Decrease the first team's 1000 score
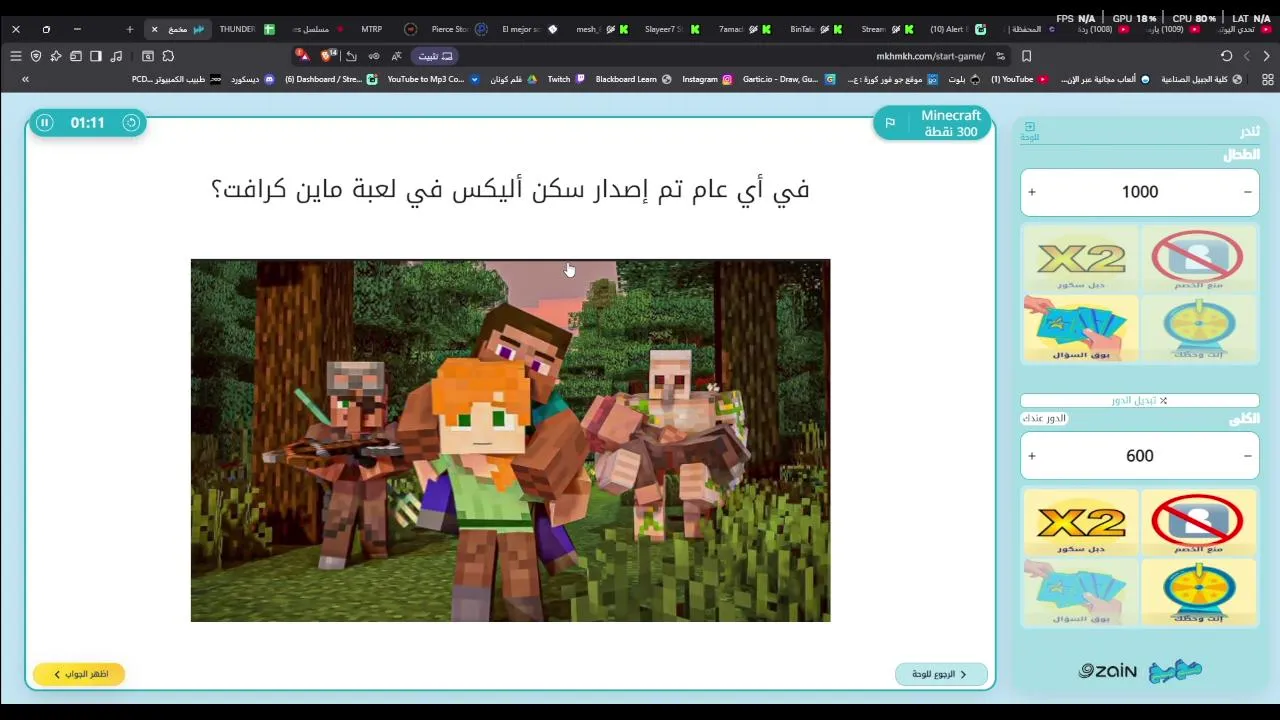Viewport: 1280px width, 720px height. [1247, 192]
